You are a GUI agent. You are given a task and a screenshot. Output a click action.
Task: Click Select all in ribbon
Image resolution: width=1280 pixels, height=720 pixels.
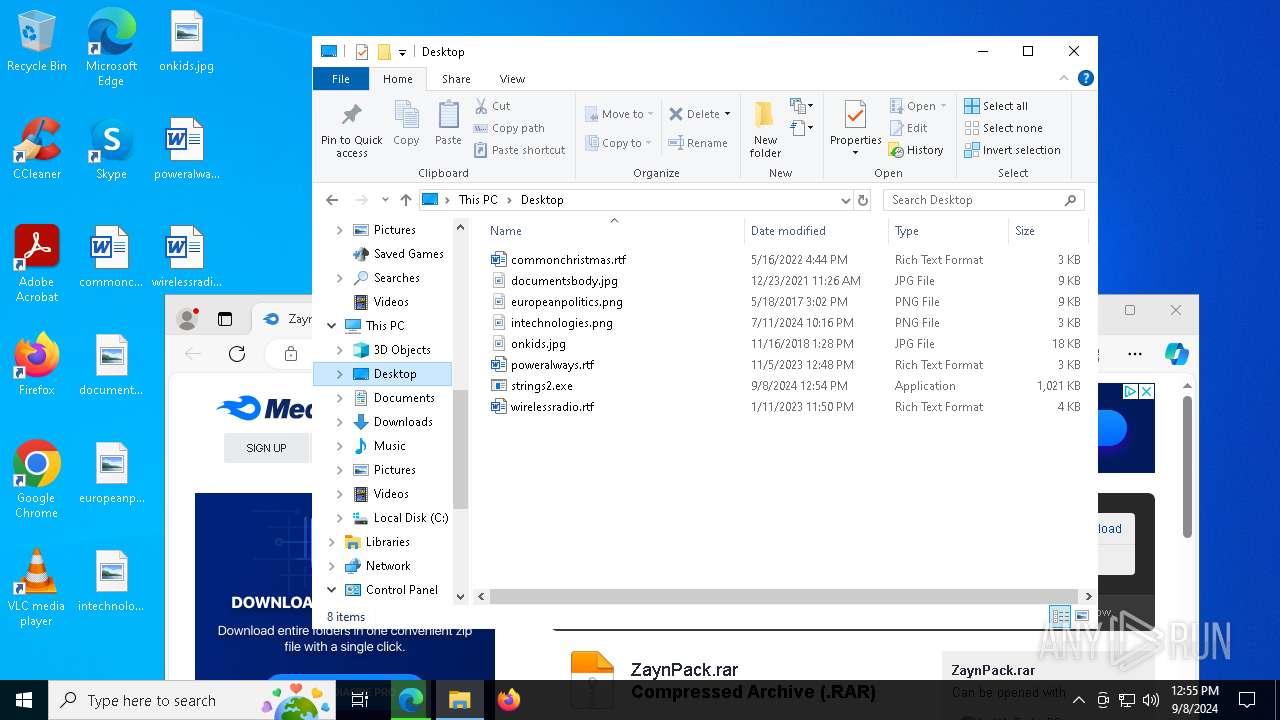tap(996, 106)
